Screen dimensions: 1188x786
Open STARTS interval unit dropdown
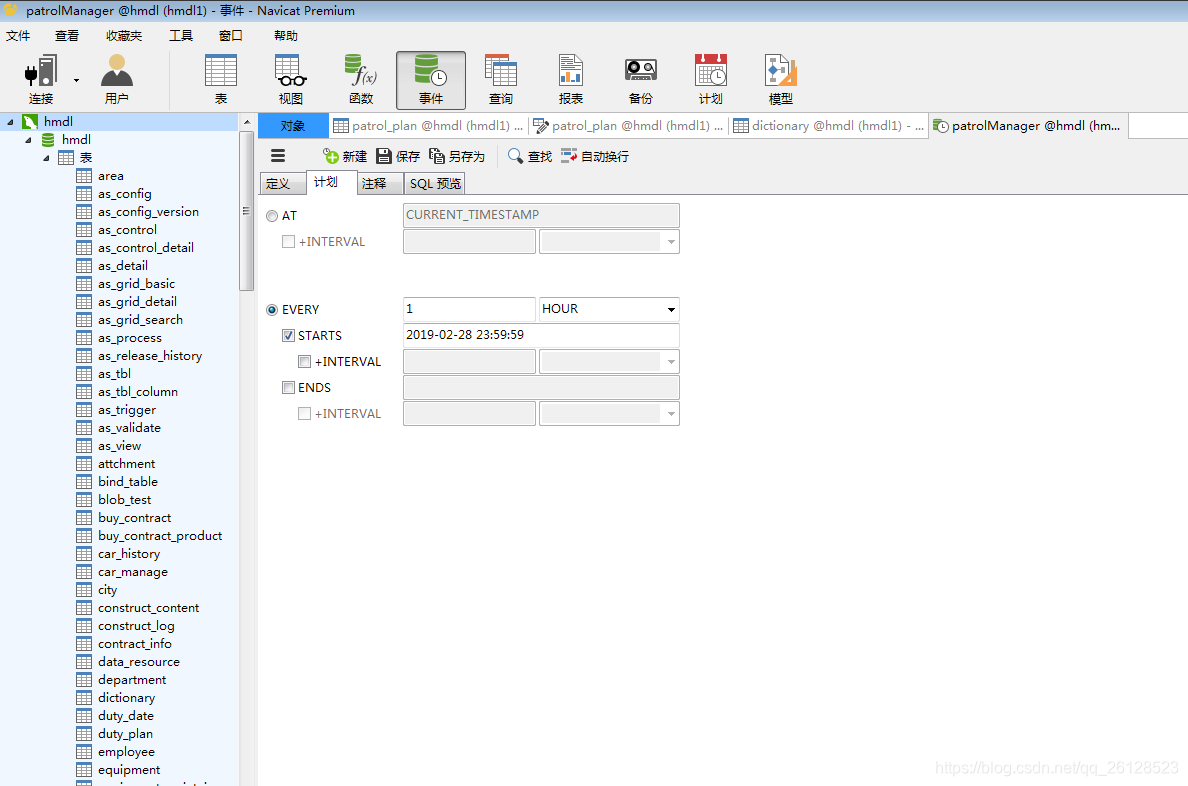671,362
